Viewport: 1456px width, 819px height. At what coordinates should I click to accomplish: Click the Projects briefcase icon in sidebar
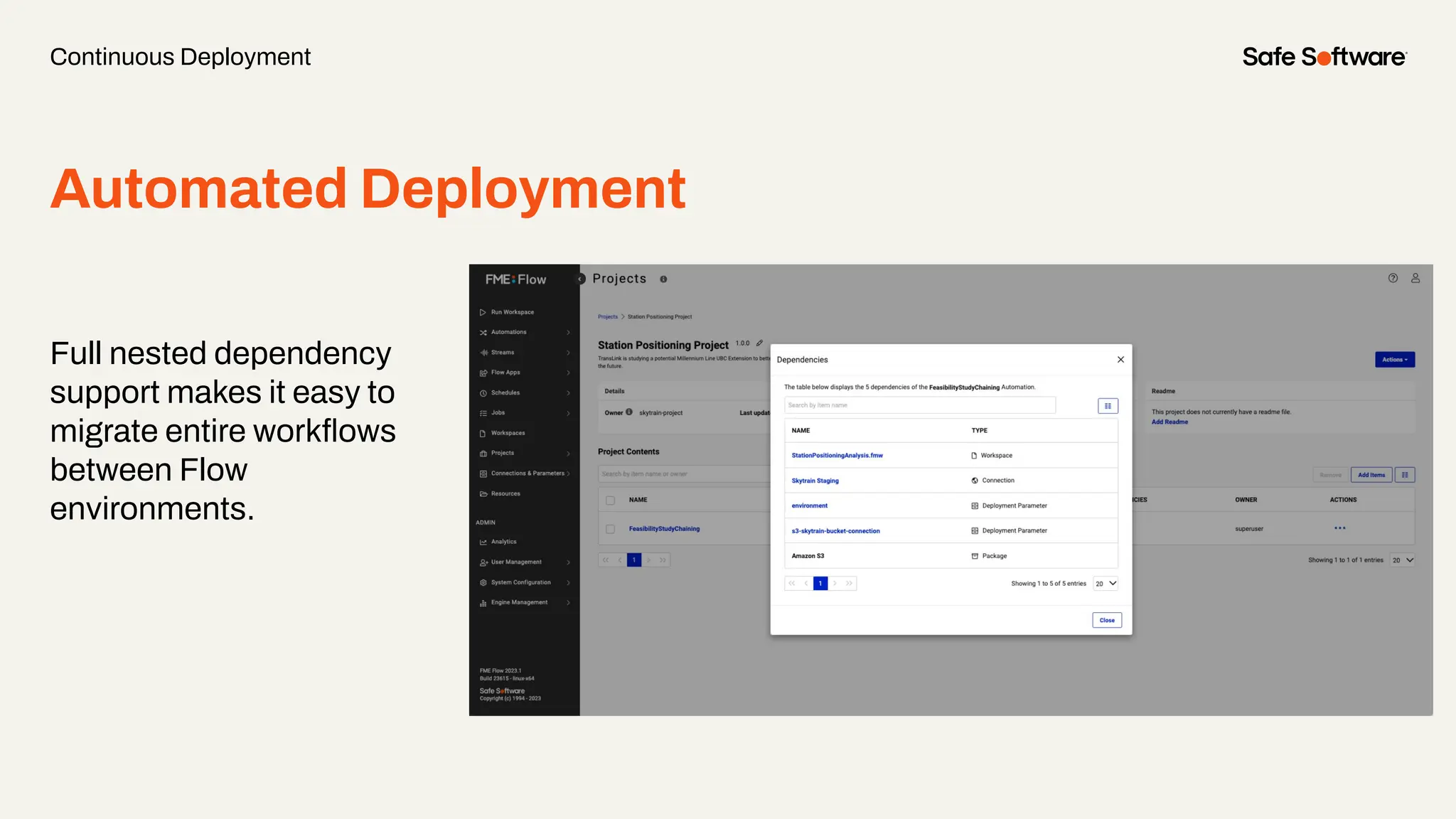[x=483, y=453]
